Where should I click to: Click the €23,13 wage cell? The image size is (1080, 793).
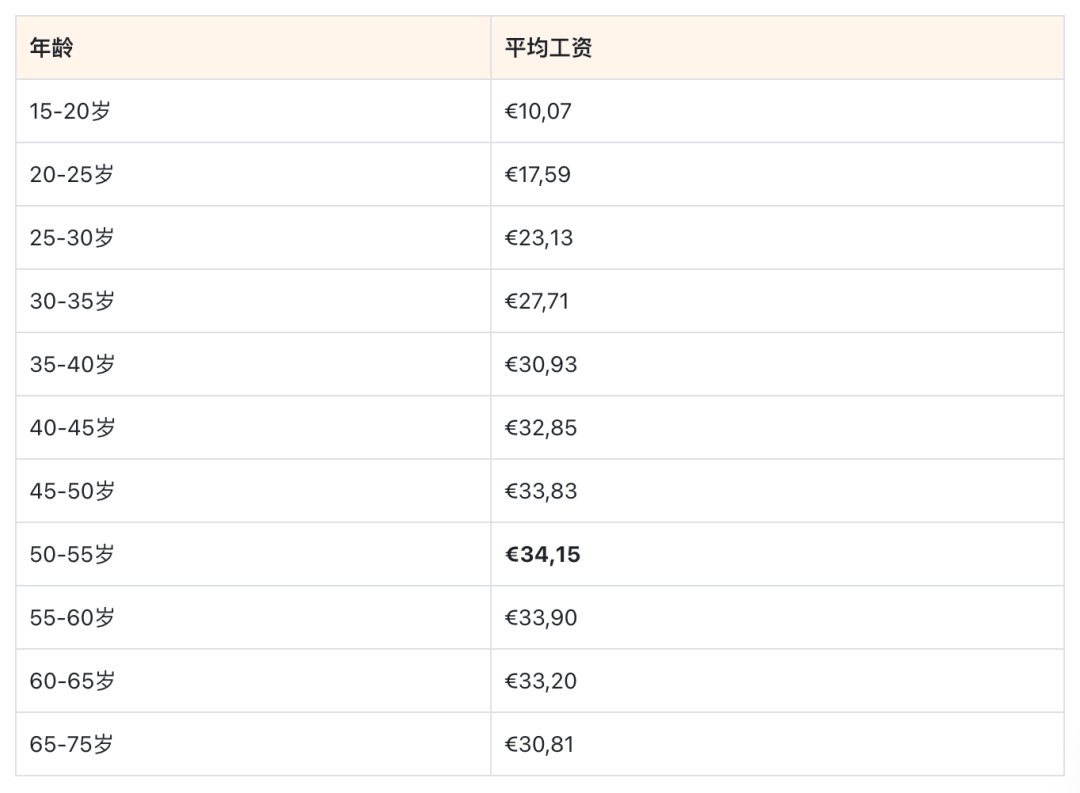(x=539, y=238)
